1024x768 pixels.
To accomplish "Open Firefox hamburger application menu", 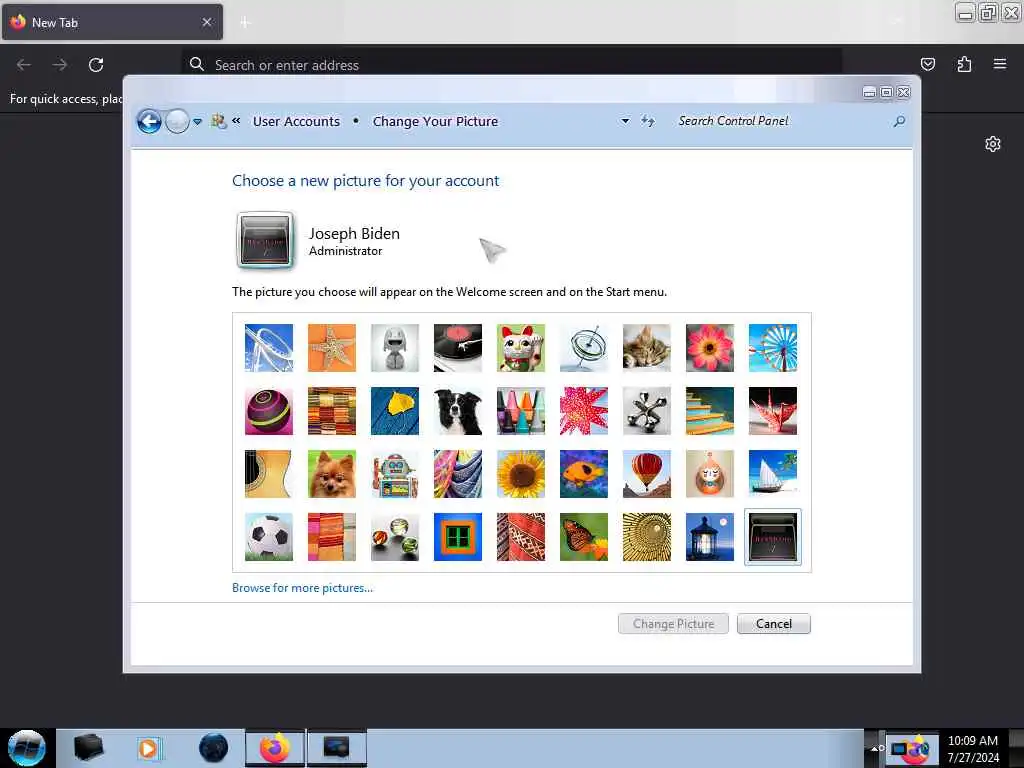I will click(1000, 64).
